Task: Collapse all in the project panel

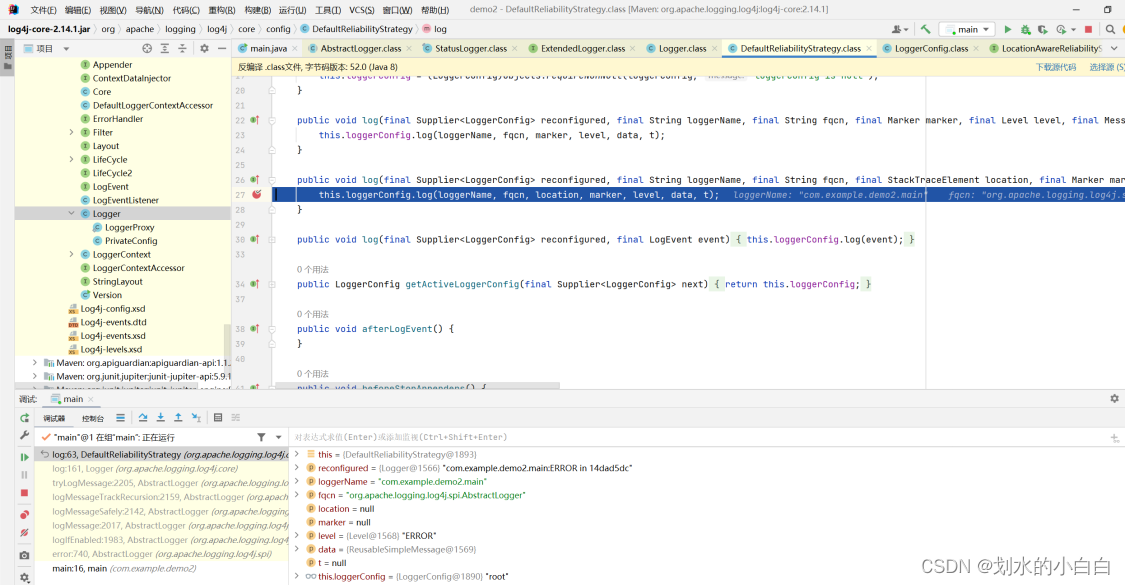Action: [182, 49]
